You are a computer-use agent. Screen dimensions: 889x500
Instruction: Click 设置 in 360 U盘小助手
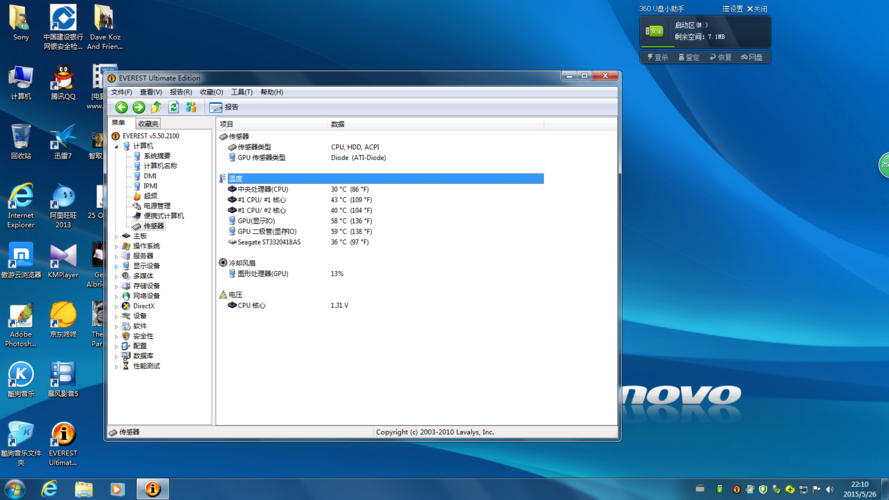tap(733, 9)
